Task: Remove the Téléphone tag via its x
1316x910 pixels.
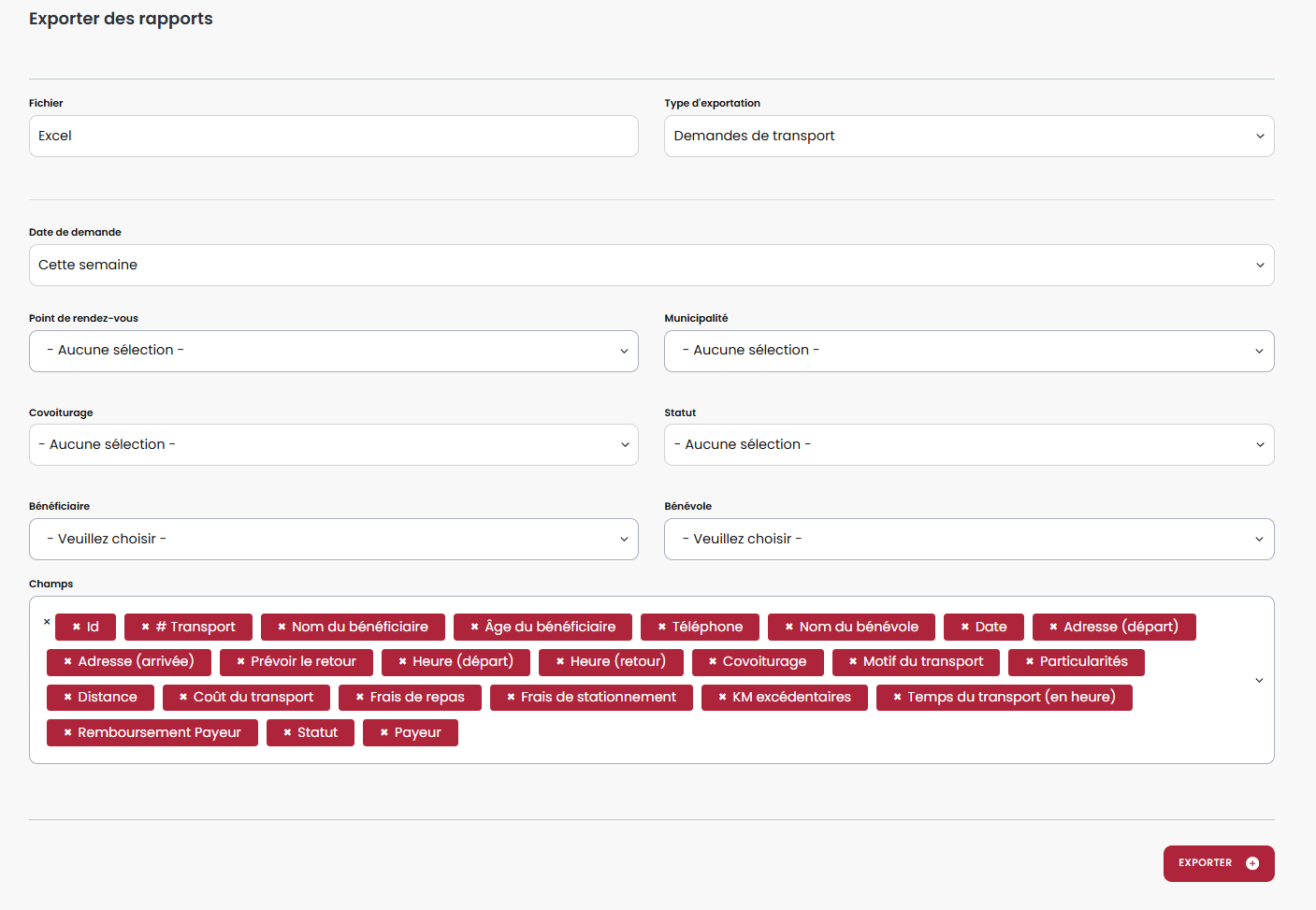Action: click(662, 628)
